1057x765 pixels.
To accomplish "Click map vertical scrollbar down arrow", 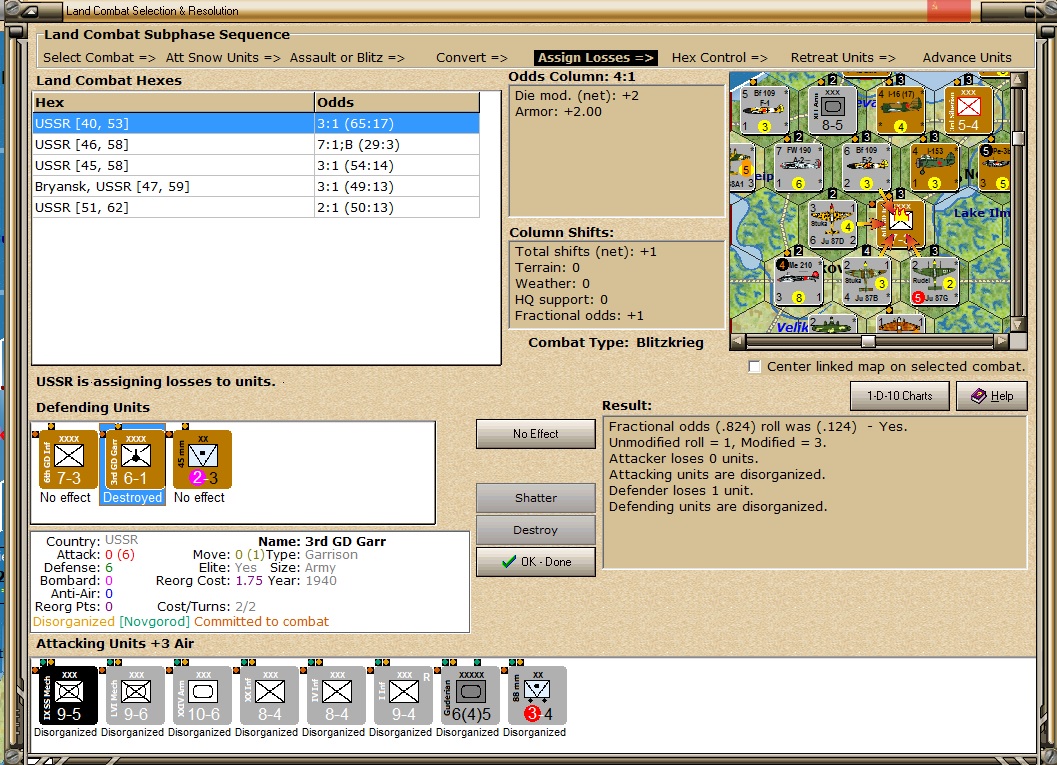I will 1018,325.
